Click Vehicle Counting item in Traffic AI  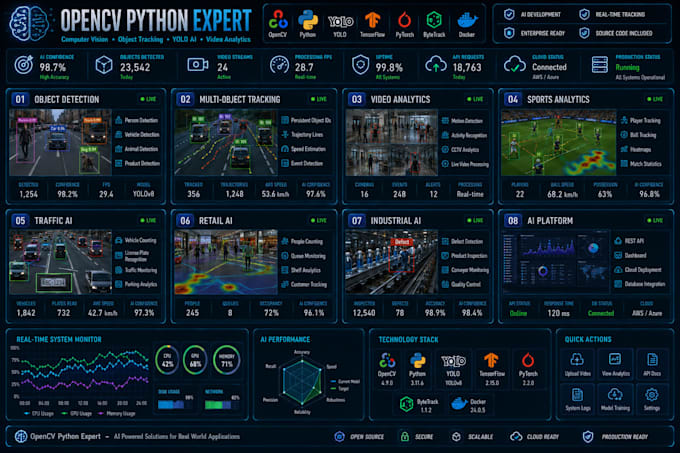click(136, 240)
